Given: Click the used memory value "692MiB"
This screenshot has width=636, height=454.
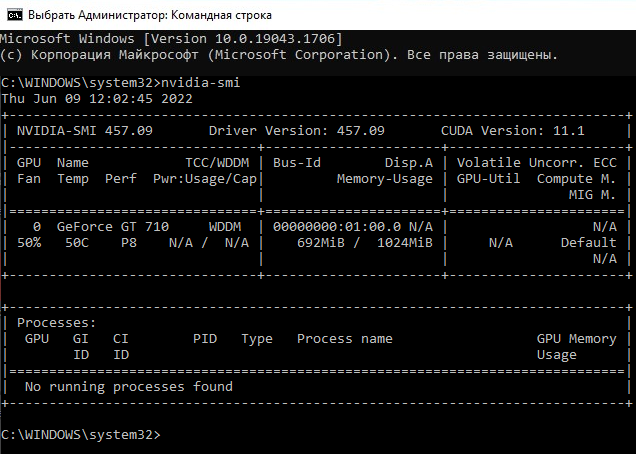Looking at the screenshot, I should (321, 243).
